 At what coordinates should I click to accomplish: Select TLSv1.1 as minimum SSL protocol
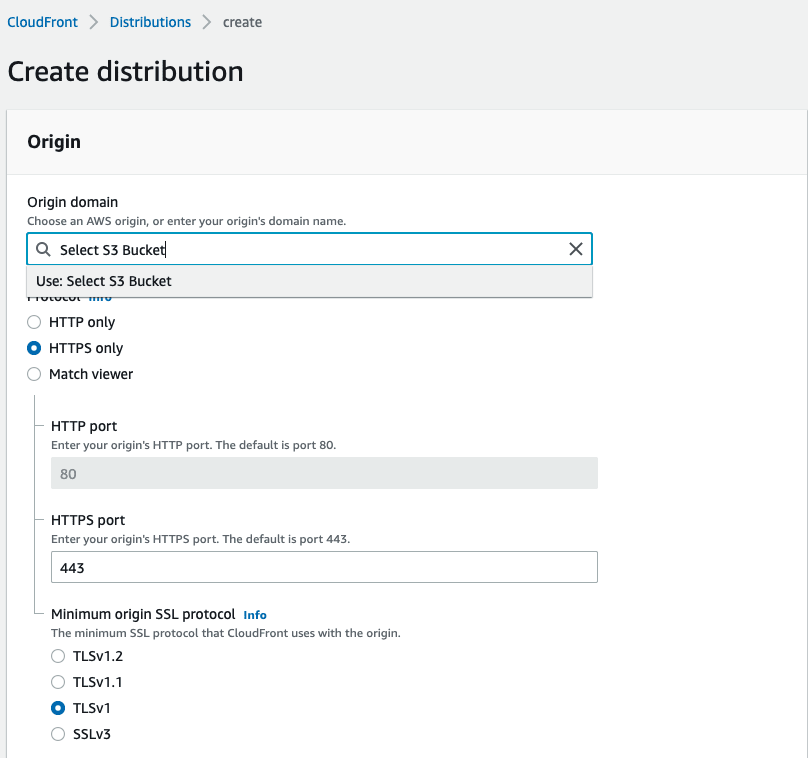coord(58,682)
